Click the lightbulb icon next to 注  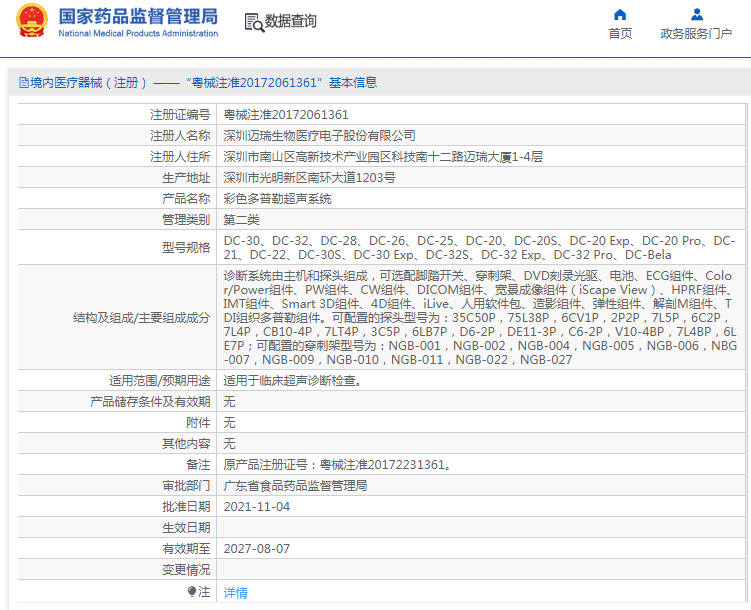pos(192,592)
